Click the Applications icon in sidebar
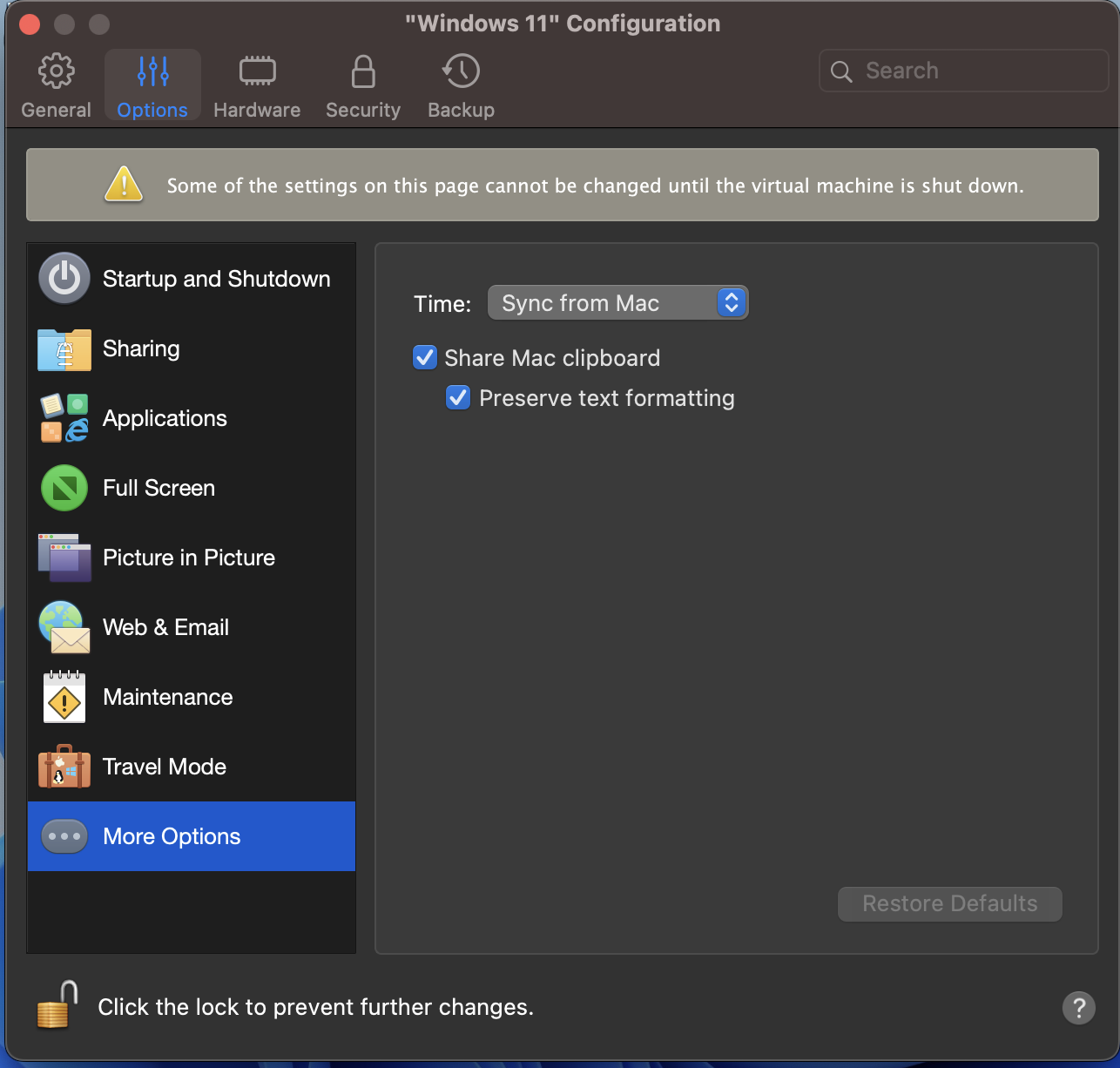 tap(64, 418)
